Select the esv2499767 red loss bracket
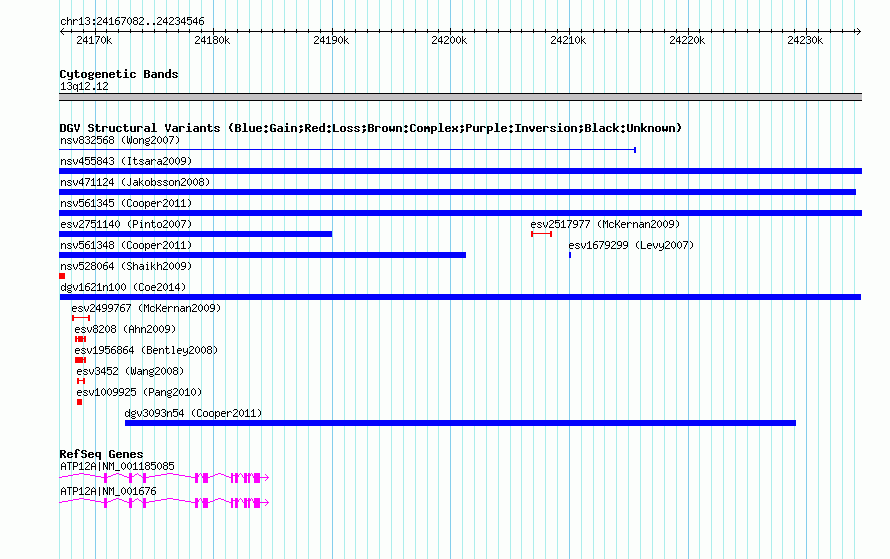The image size is (890, 559). tap(81, 318)
